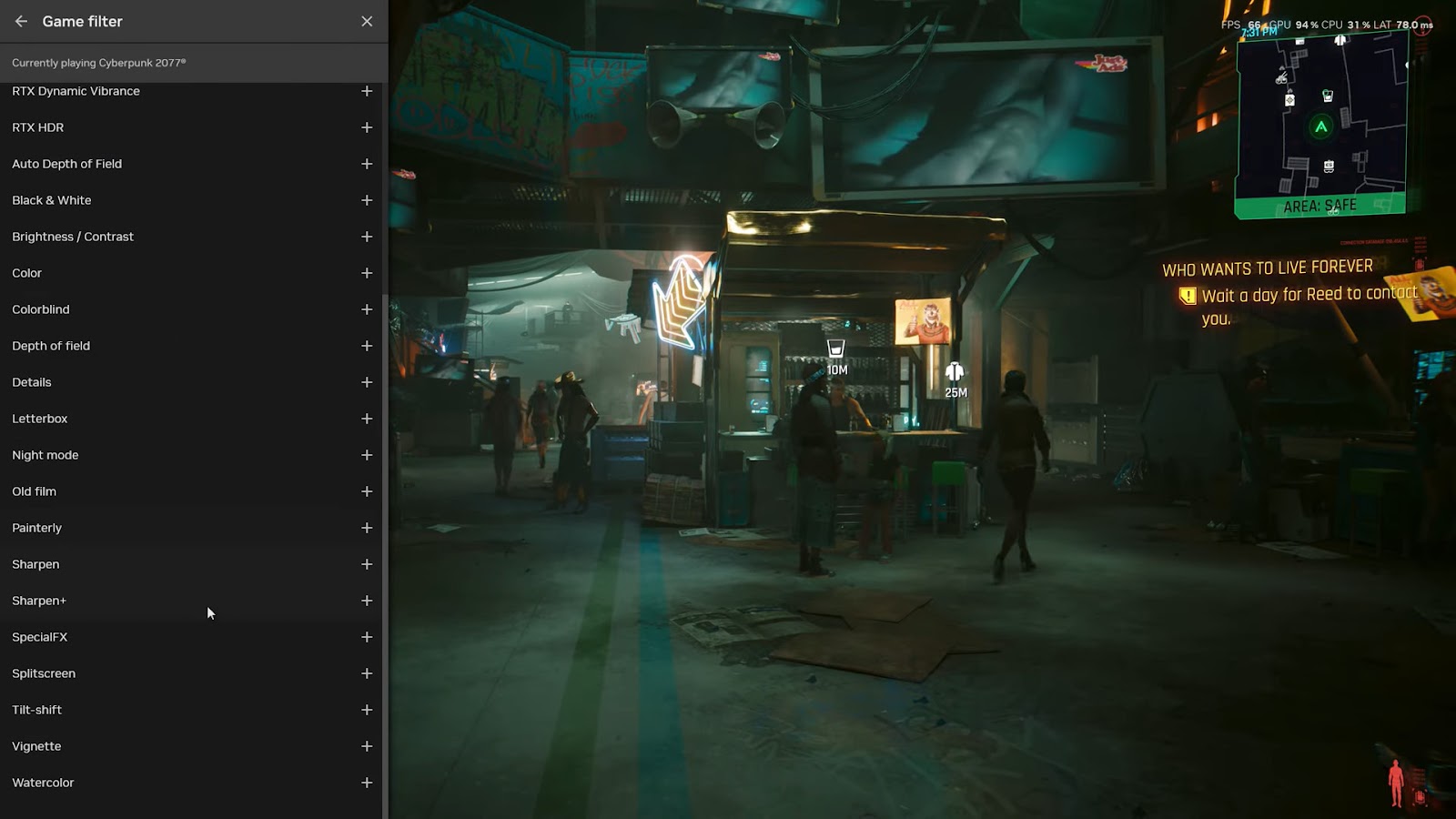
Task: Add the Black & White filter
Action: point(367,200)
